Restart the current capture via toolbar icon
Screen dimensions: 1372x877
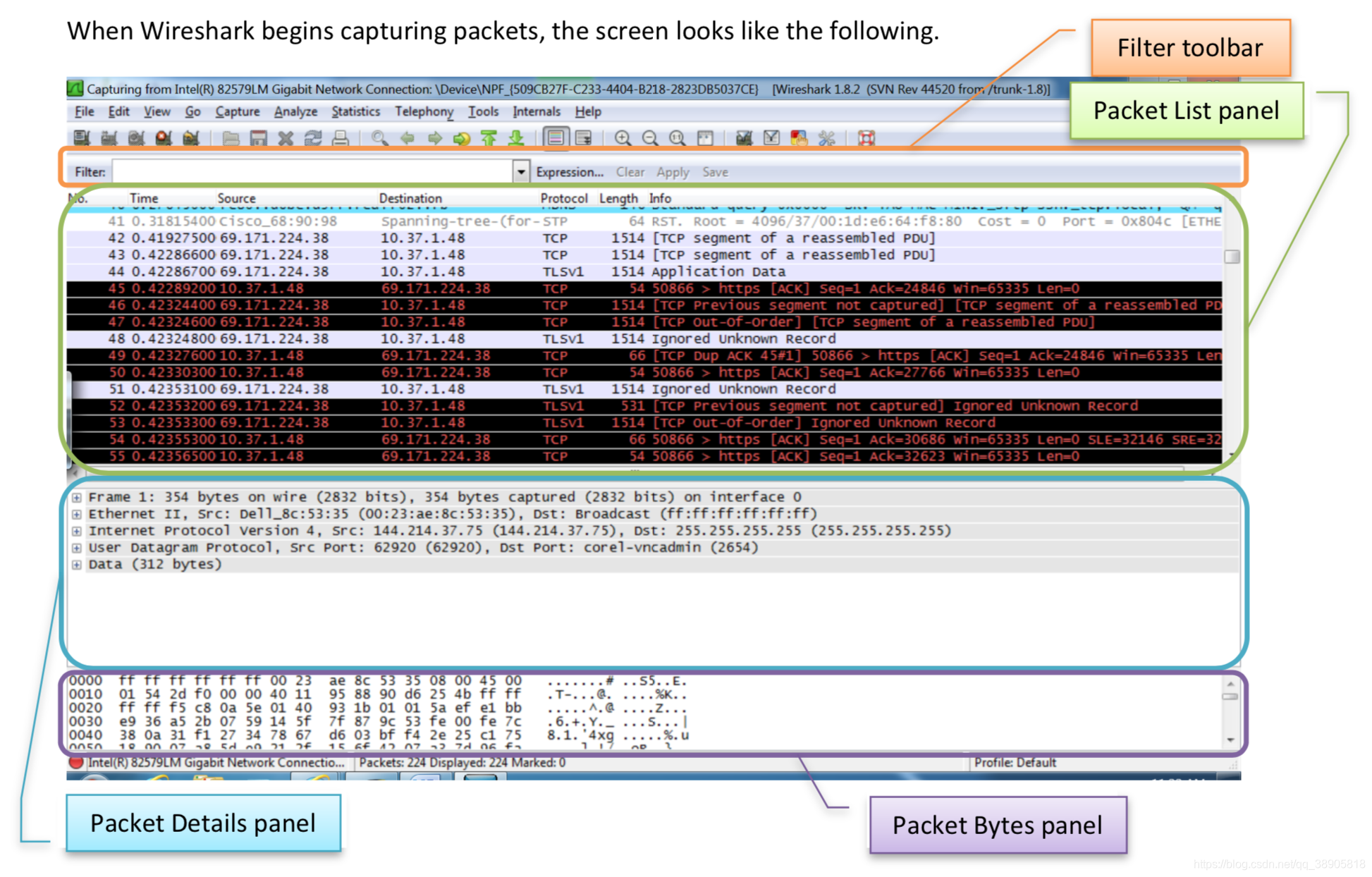192,138
